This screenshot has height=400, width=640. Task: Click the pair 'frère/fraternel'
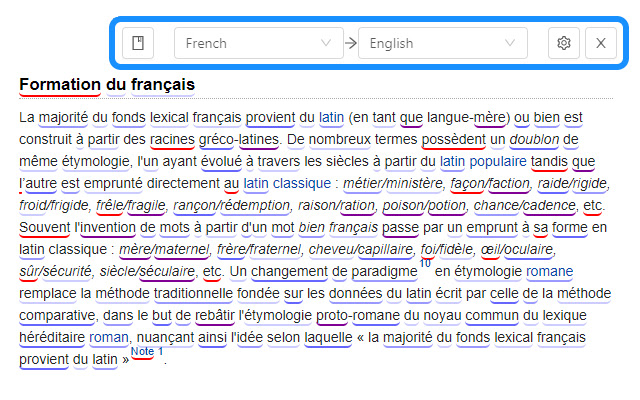pos(259,250)
